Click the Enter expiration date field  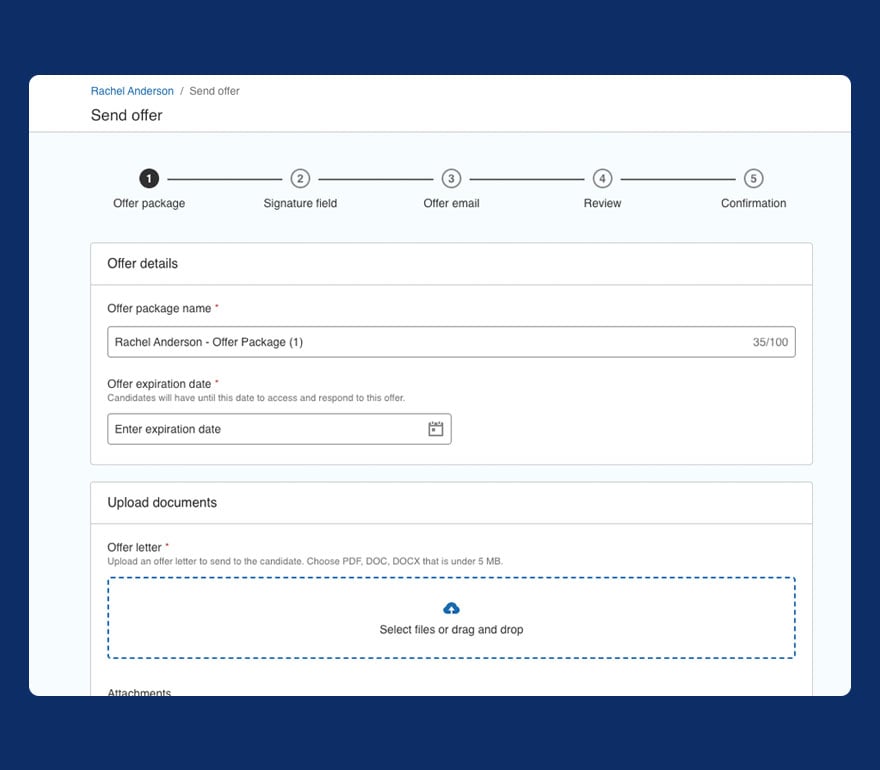pyautogui.click(x=250, y=428)
